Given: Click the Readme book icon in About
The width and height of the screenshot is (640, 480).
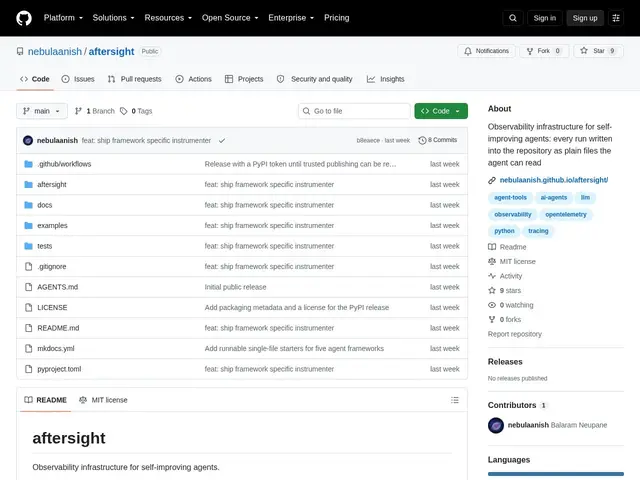Looking at the screenshot, I should coord(492,247).
